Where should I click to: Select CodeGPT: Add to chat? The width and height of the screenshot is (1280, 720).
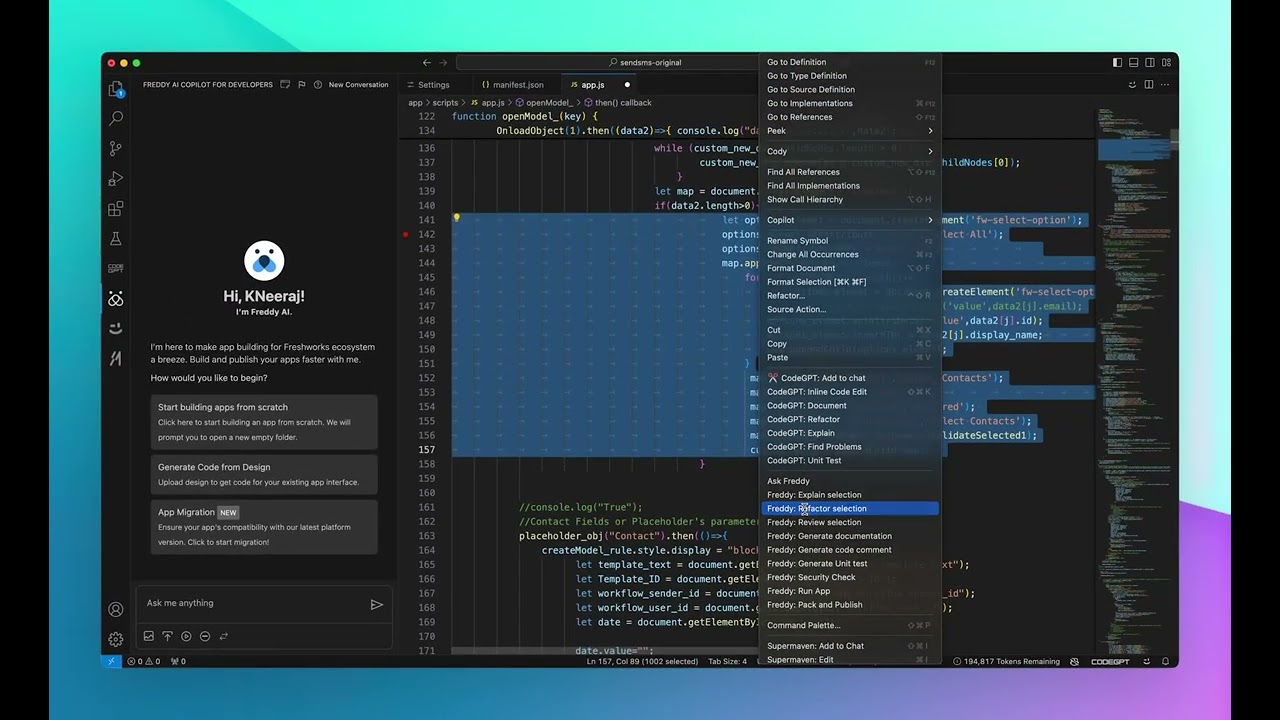(x=850, y=378)
